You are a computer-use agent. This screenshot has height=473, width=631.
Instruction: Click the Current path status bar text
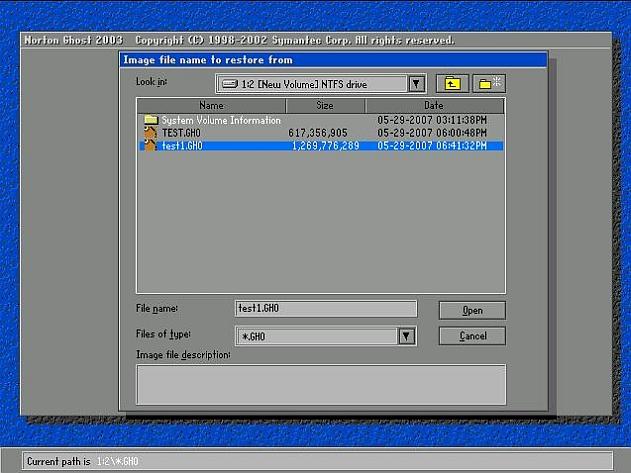[83, 461]
